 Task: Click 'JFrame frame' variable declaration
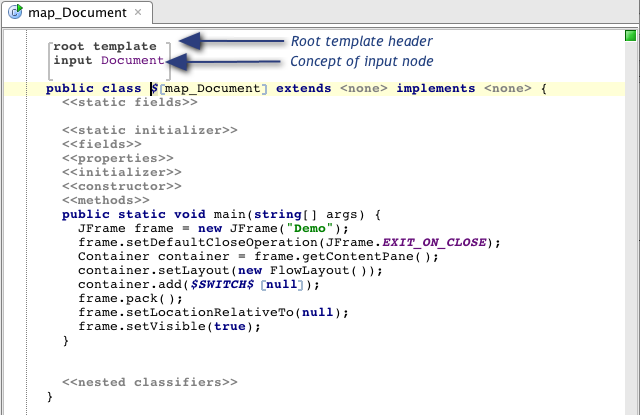pyautogui.click(x=126, y=228)
